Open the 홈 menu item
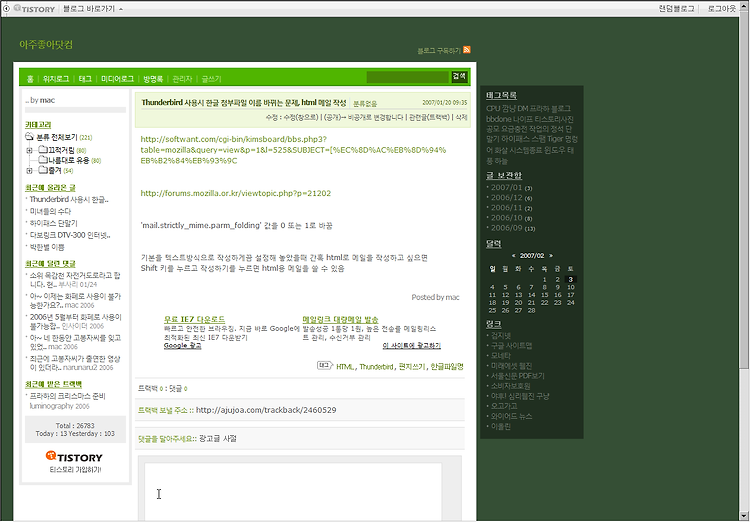This screenshot has height=522, width=750. point(30,79)
